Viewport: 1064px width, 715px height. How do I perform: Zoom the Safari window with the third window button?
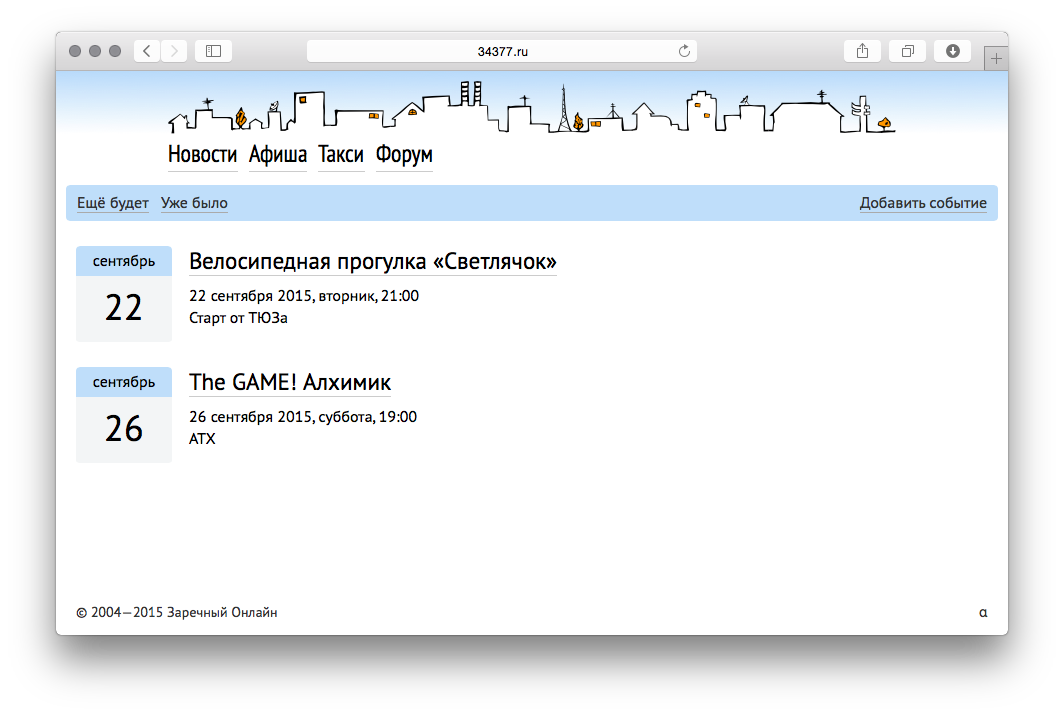coord(115,51)
